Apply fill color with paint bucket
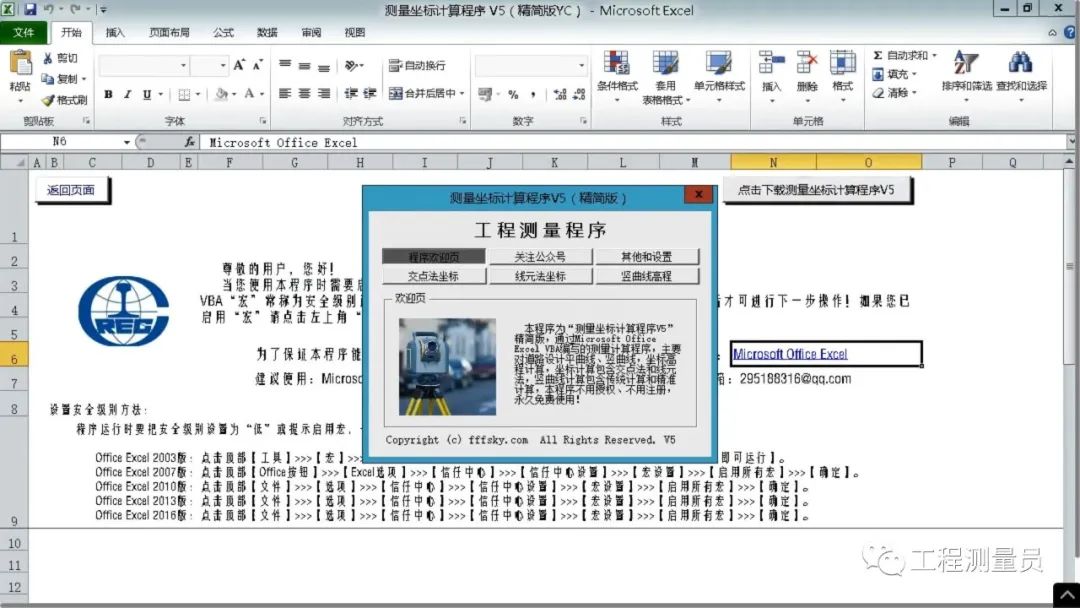This screenshot has height=608, width=1080. click(221, 94)
